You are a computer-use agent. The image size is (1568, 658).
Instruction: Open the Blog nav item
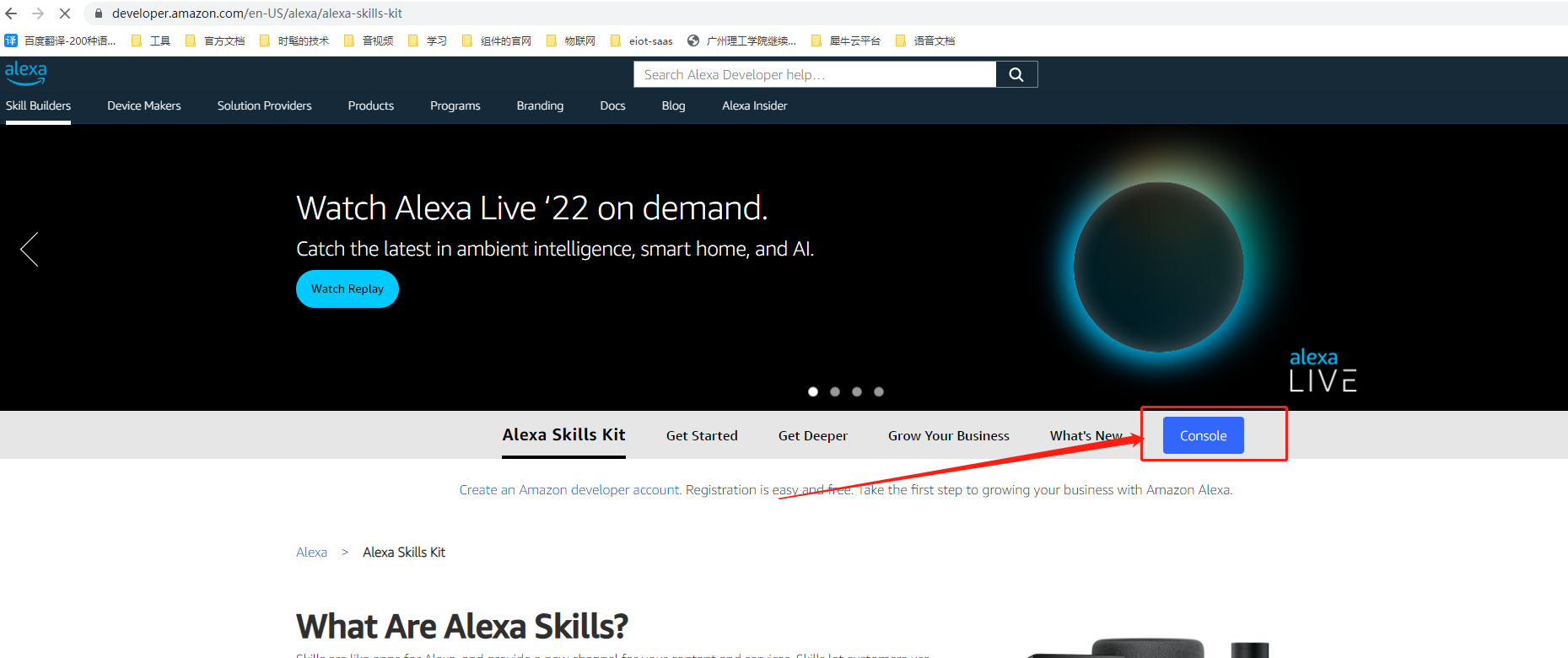tap(674, 105)
